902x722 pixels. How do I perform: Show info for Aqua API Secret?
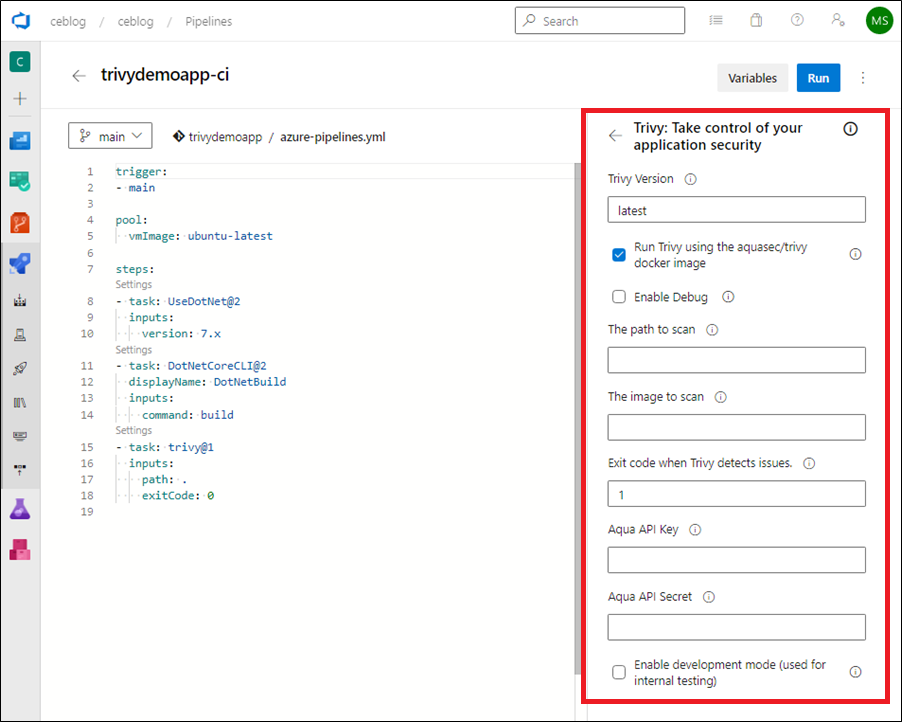[709, 597]
